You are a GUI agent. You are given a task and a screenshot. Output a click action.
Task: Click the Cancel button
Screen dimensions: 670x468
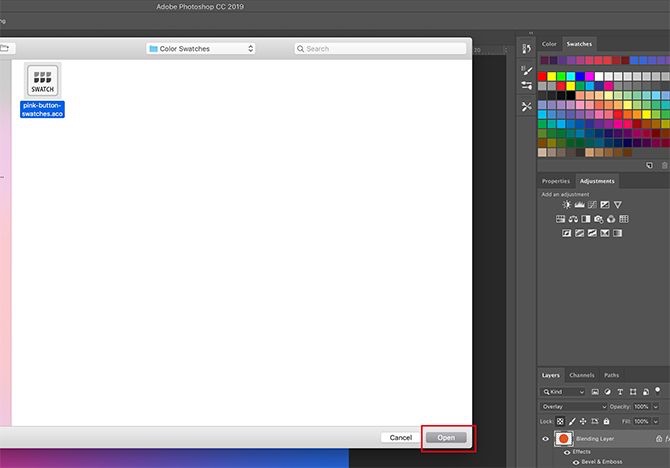click(x=400, y=437)
